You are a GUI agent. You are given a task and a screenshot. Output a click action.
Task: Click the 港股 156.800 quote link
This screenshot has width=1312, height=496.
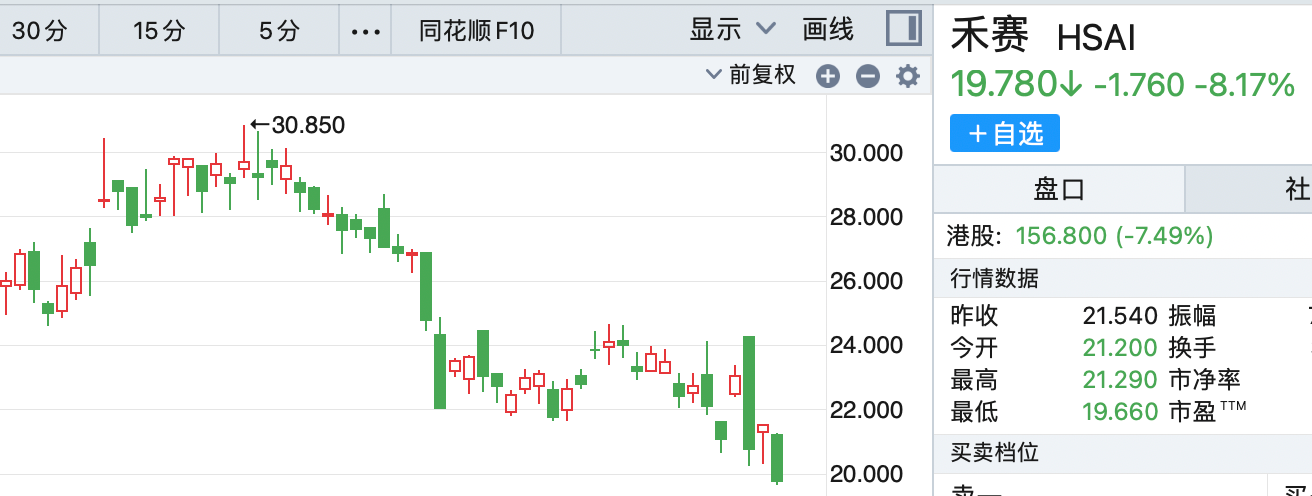[x=1080, y=236]
